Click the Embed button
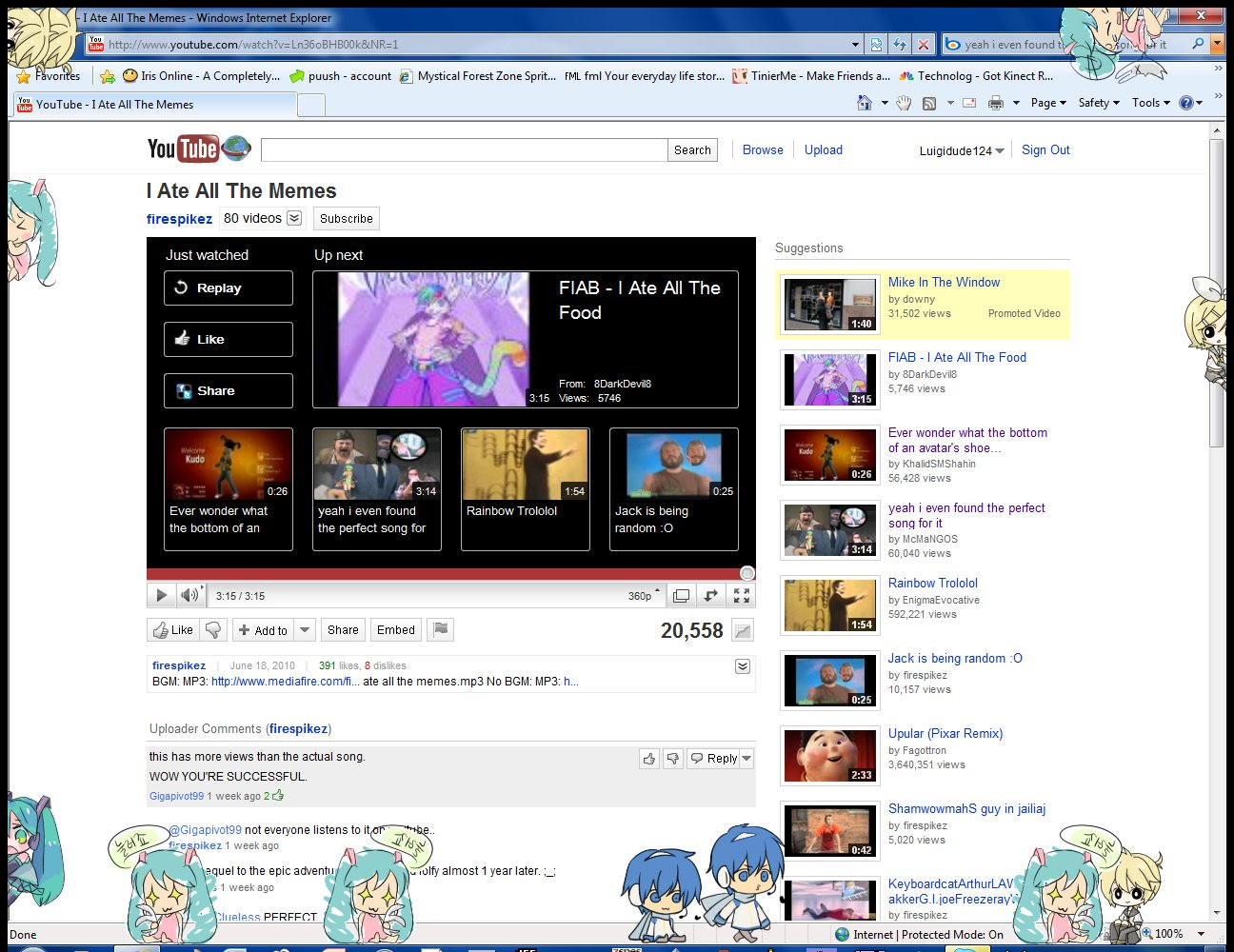Viewport: 1234px width, 952px height. tap(396, 630)
